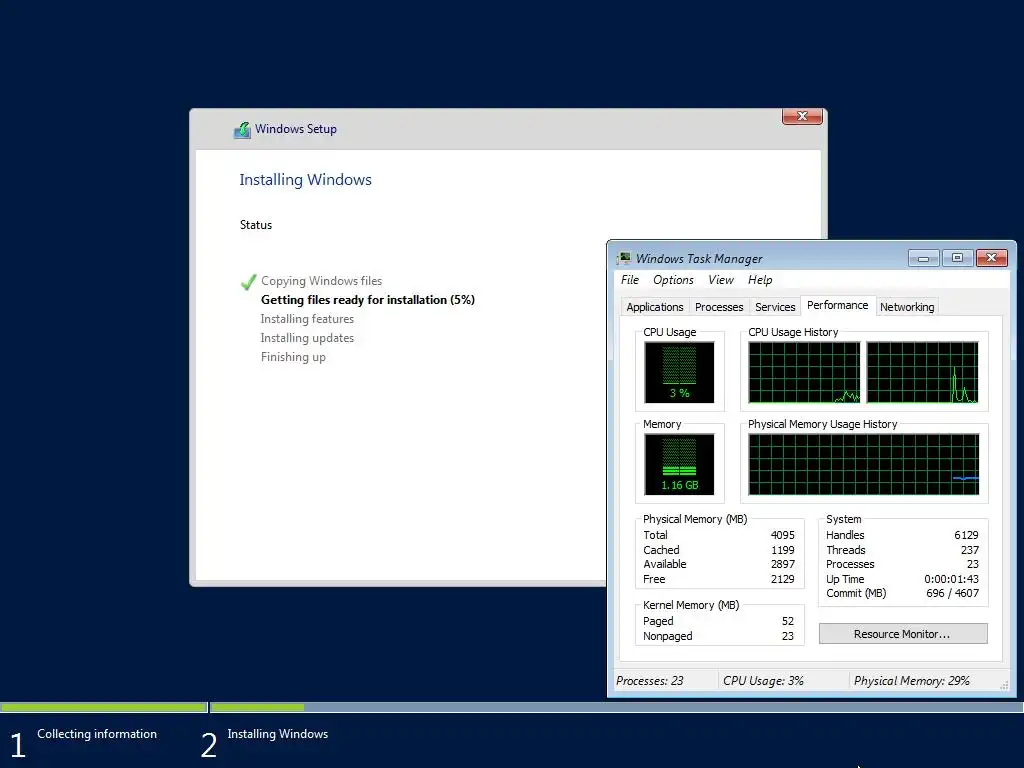Click the first CPU Usage History graph
Viewport: 1024px width, 768px height.
[804, 372]
